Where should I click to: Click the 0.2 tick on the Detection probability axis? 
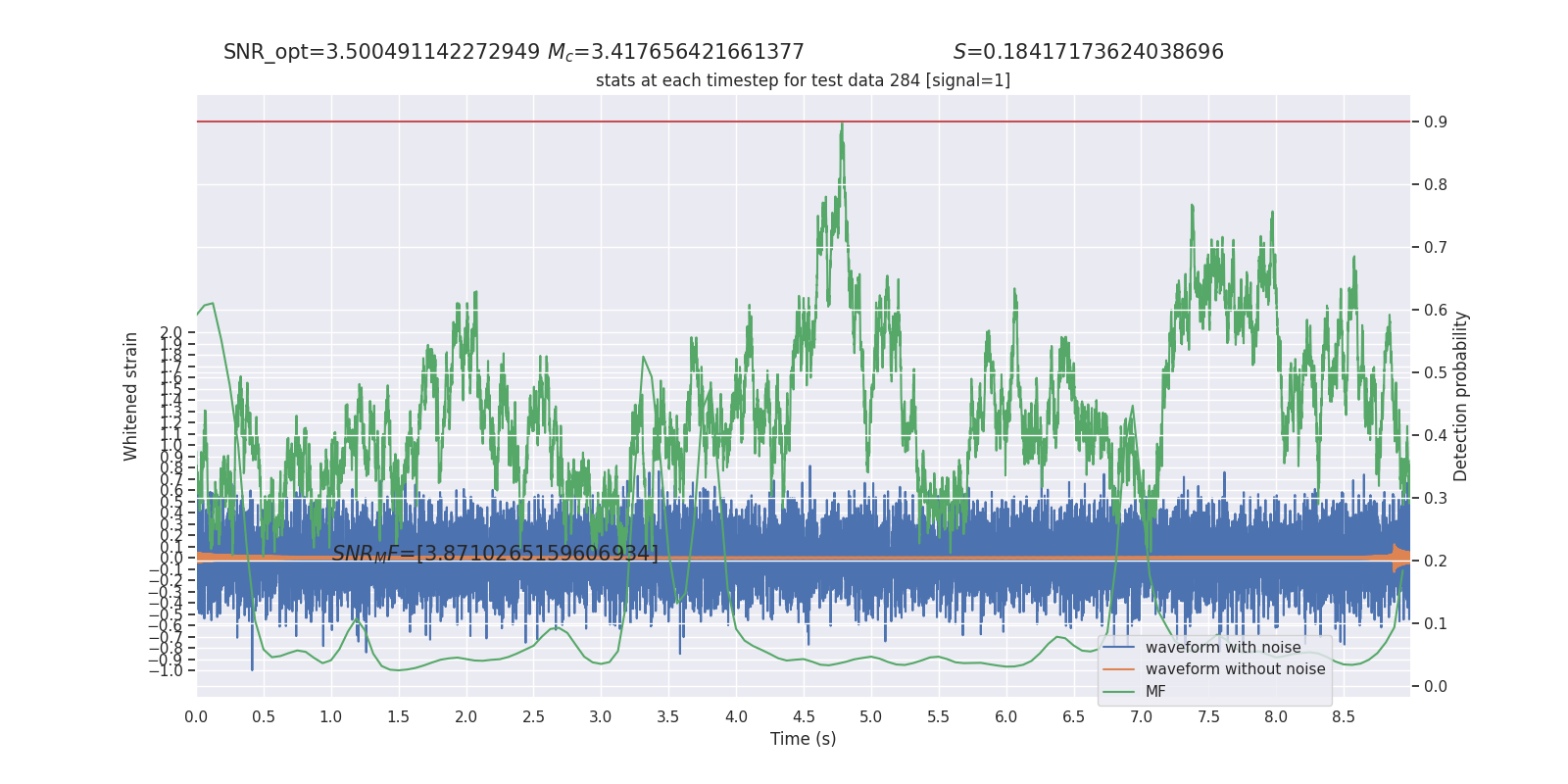point(1436,562)
